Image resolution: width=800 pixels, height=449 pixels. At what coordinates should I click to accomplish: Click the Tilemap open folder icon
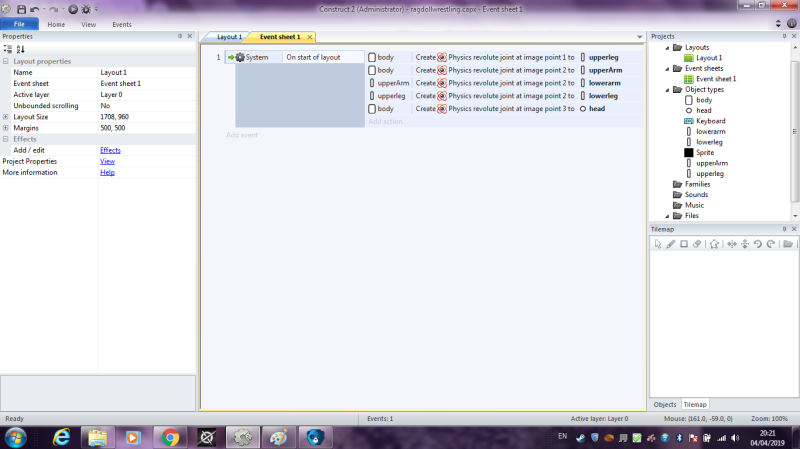pyautogui.click(x=788, y=244)
